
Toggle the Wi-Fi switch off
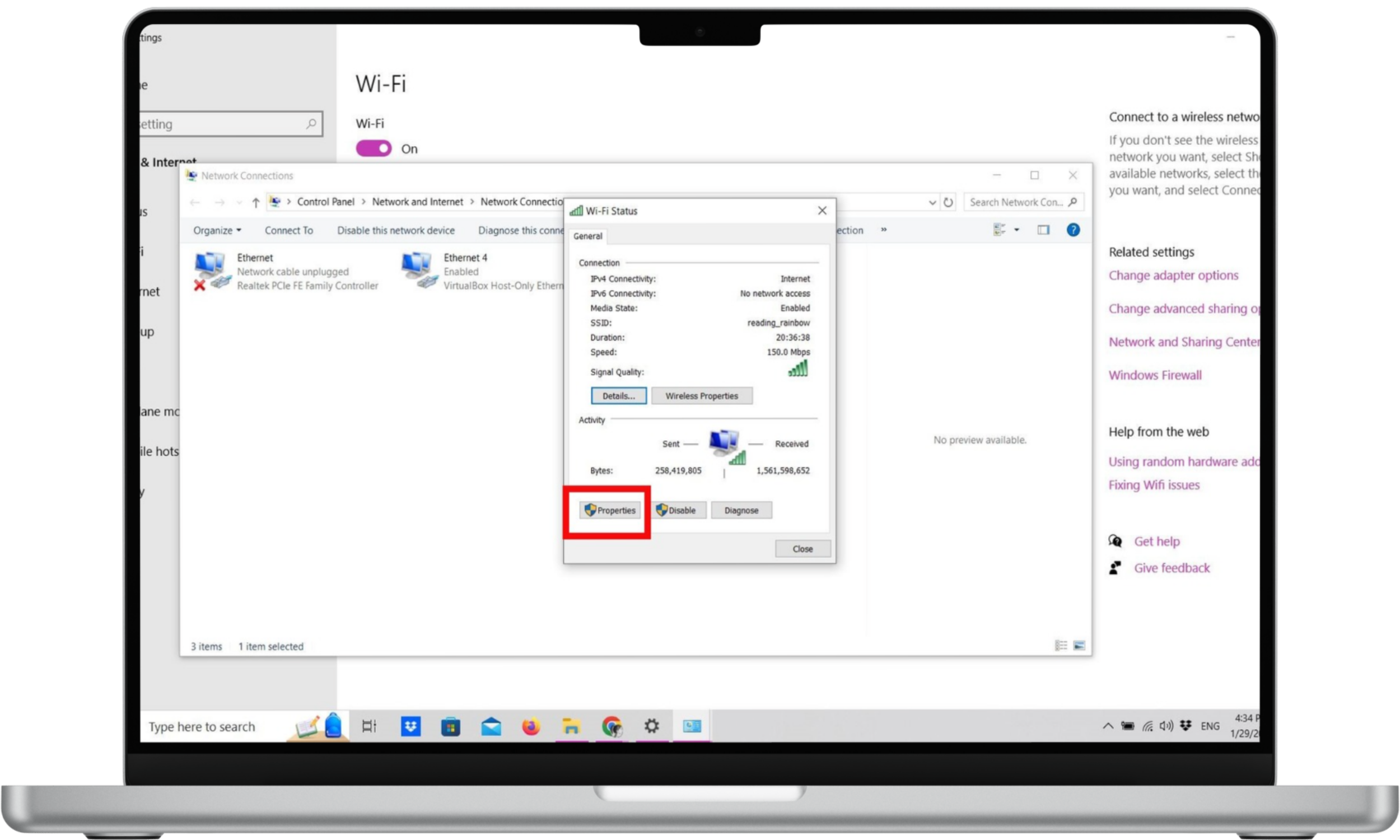(x=374, y=149)
